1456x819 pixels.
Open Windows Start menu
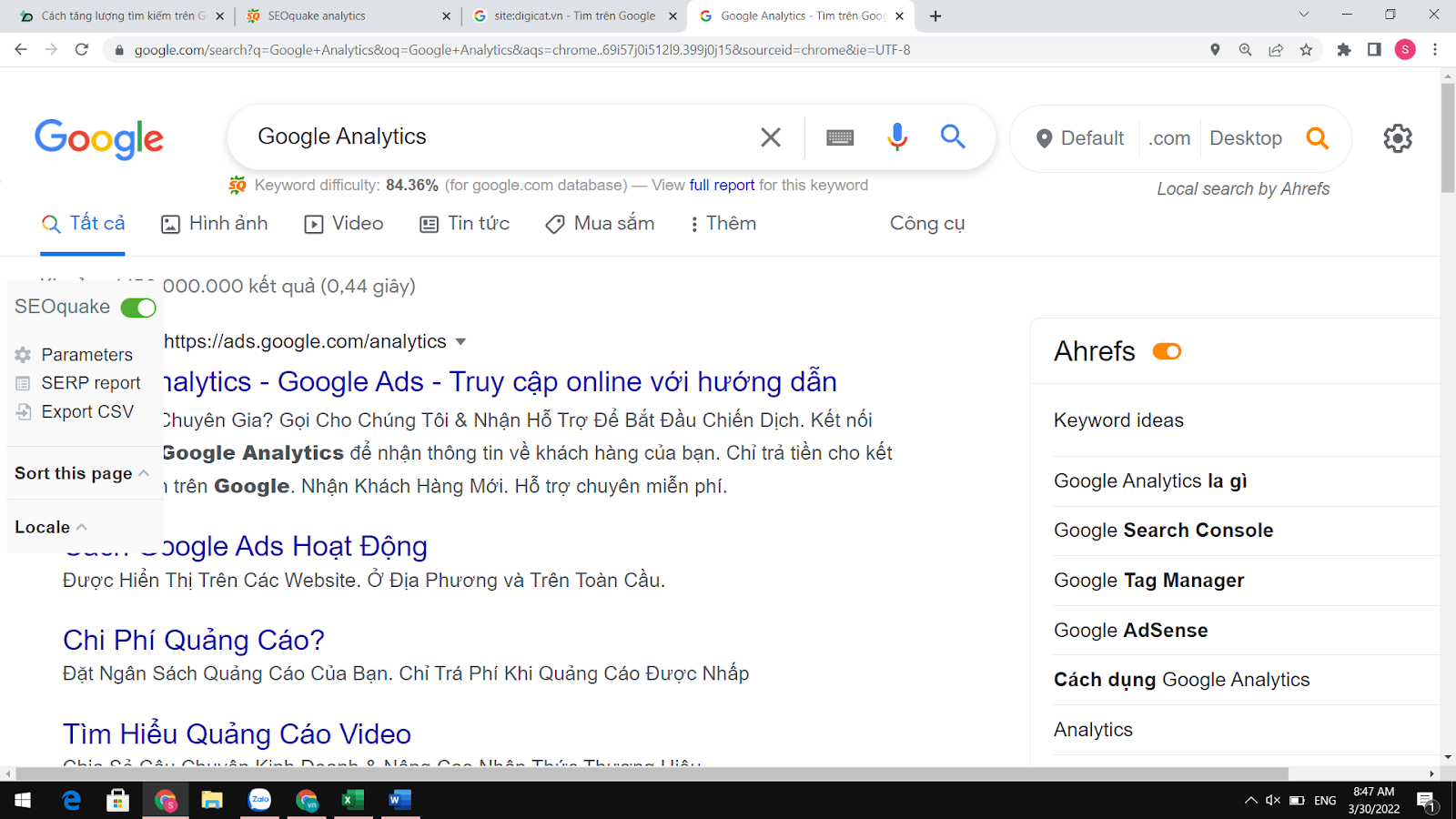coord(23,800)
